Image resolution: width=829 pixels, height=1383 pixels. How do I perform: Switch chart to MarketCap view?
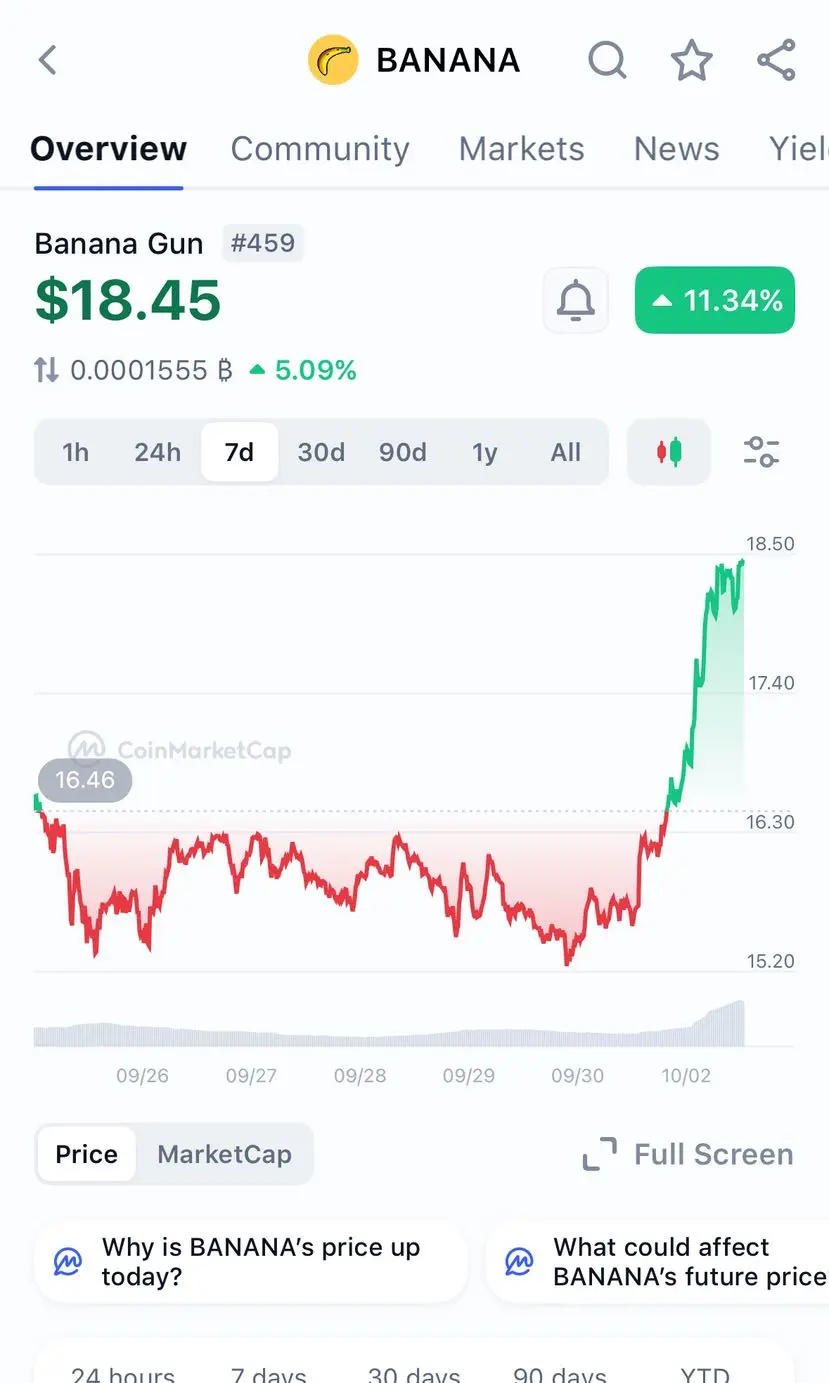(x=224, y=1154)
